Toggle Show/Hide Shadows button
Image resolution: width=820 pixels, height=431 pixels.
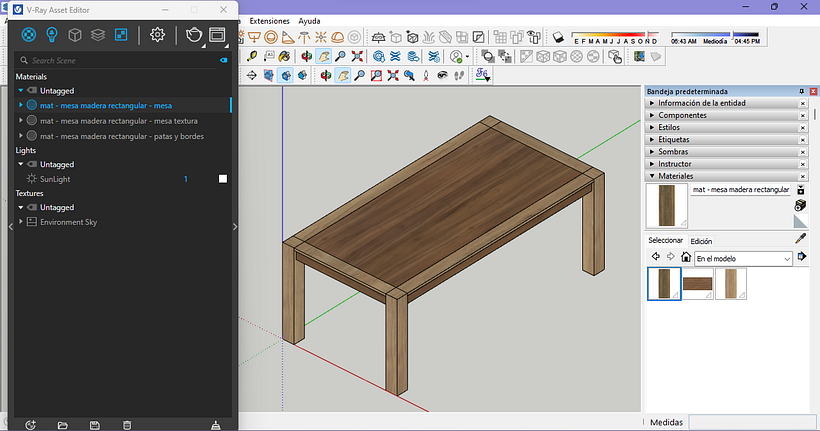(558, 37)
